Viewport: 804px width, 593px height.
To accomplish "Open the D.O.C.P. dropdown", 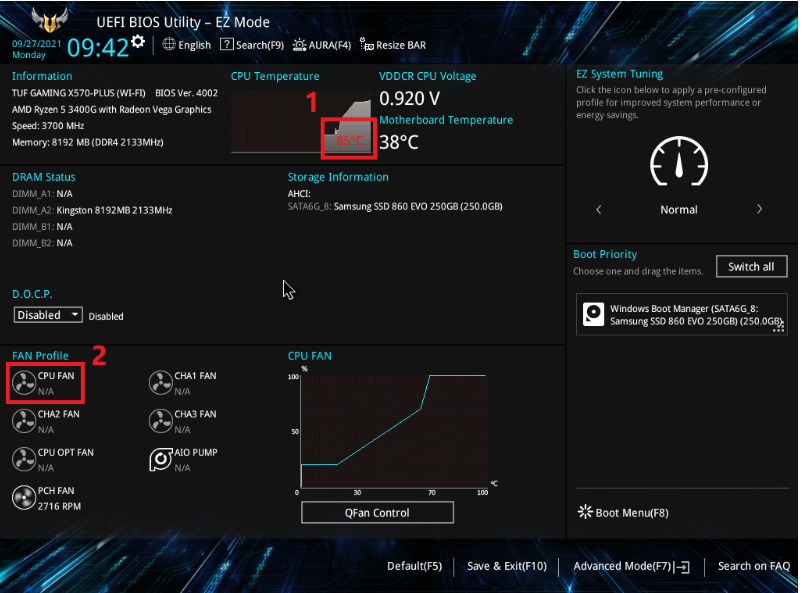I will coord(48,315).
